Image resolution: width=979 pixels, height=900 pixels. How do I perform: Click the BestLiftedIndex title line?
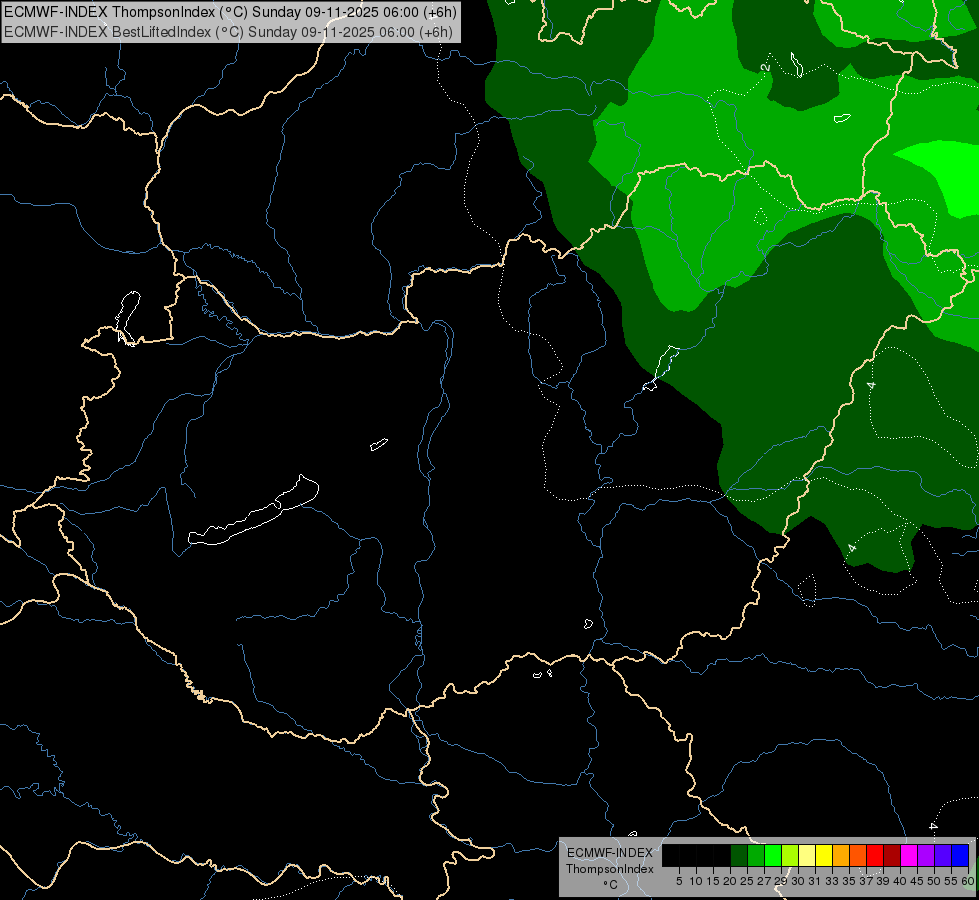228,32
